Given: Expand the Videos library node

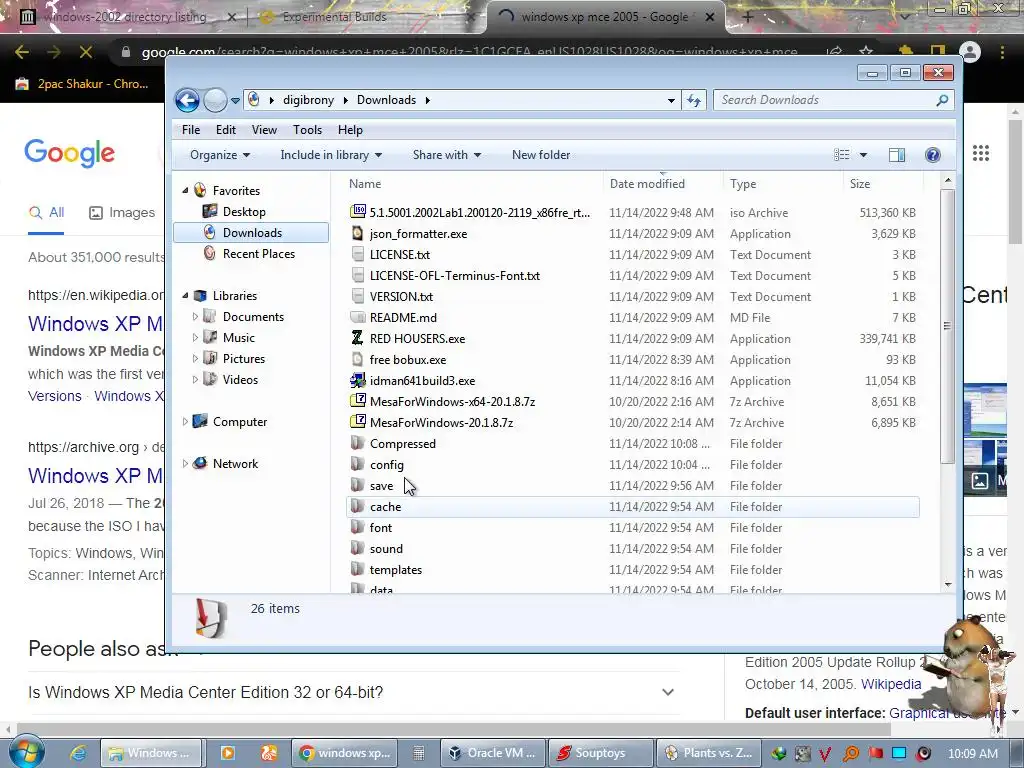Looking at the screenshot, I should [x=195, y=379].
